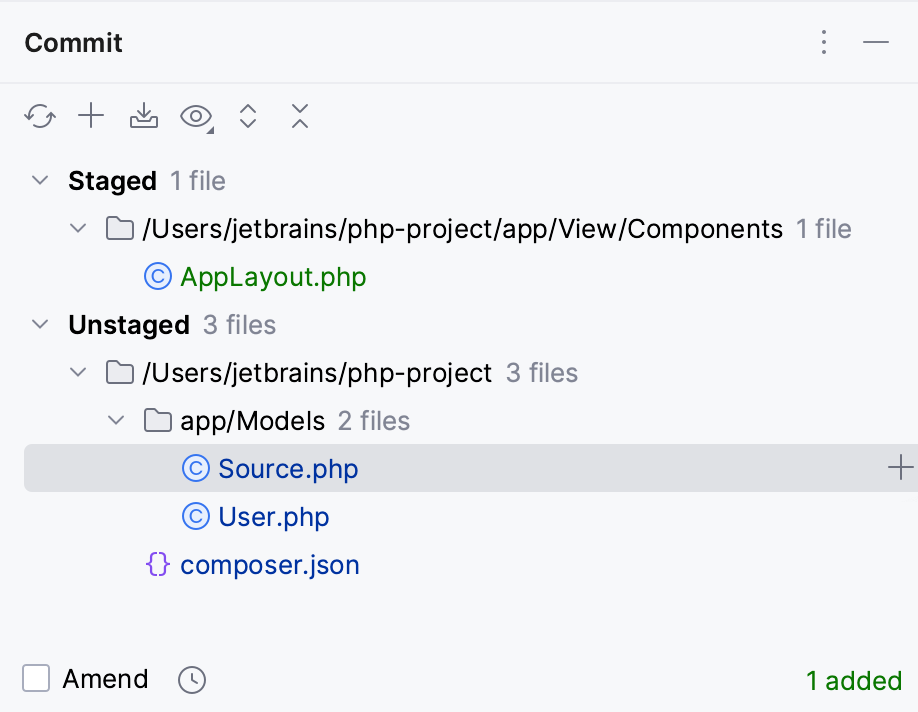
Task: Collapse the app/Models folder
Action: pos(116,420)
